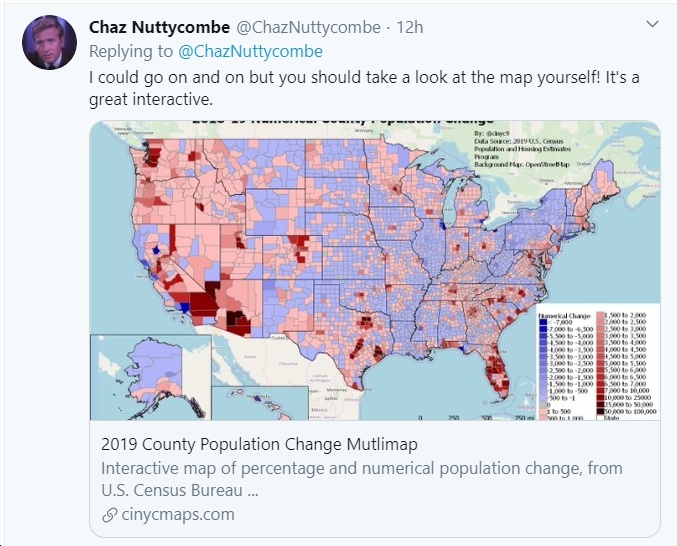Click the blue @ChazNuttycombe reply mention

tap(250, 51)
